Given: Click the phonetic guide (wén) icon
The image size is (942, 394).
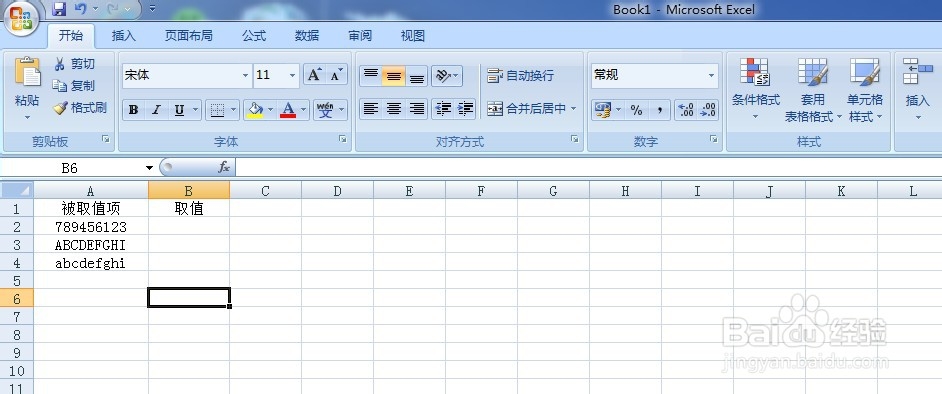Looking at the screenshot, I should (x=326, y=110).
